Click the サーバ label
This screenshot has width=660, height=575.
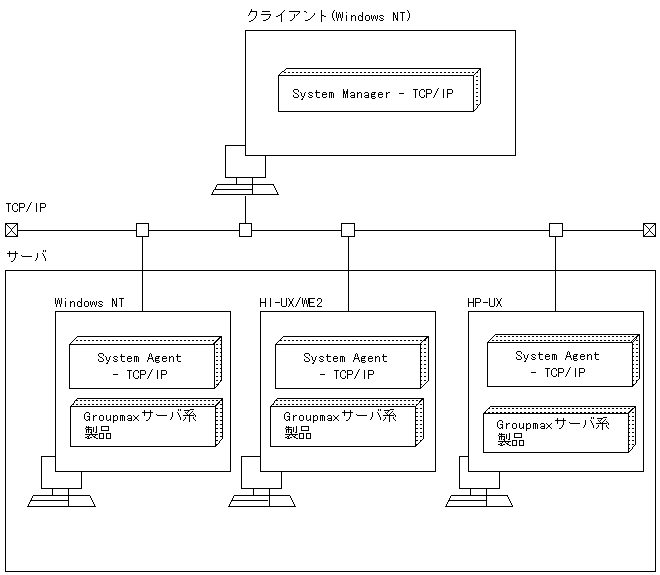tap(26, 256)
